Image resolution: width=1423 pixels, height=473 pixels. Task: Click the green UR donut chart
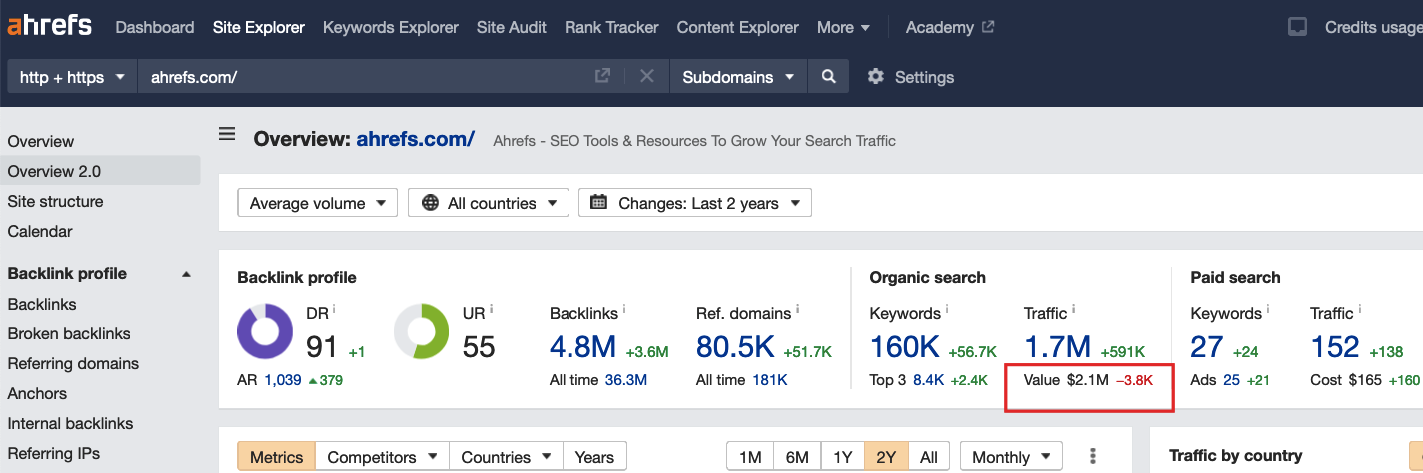(x=422, y=332)
